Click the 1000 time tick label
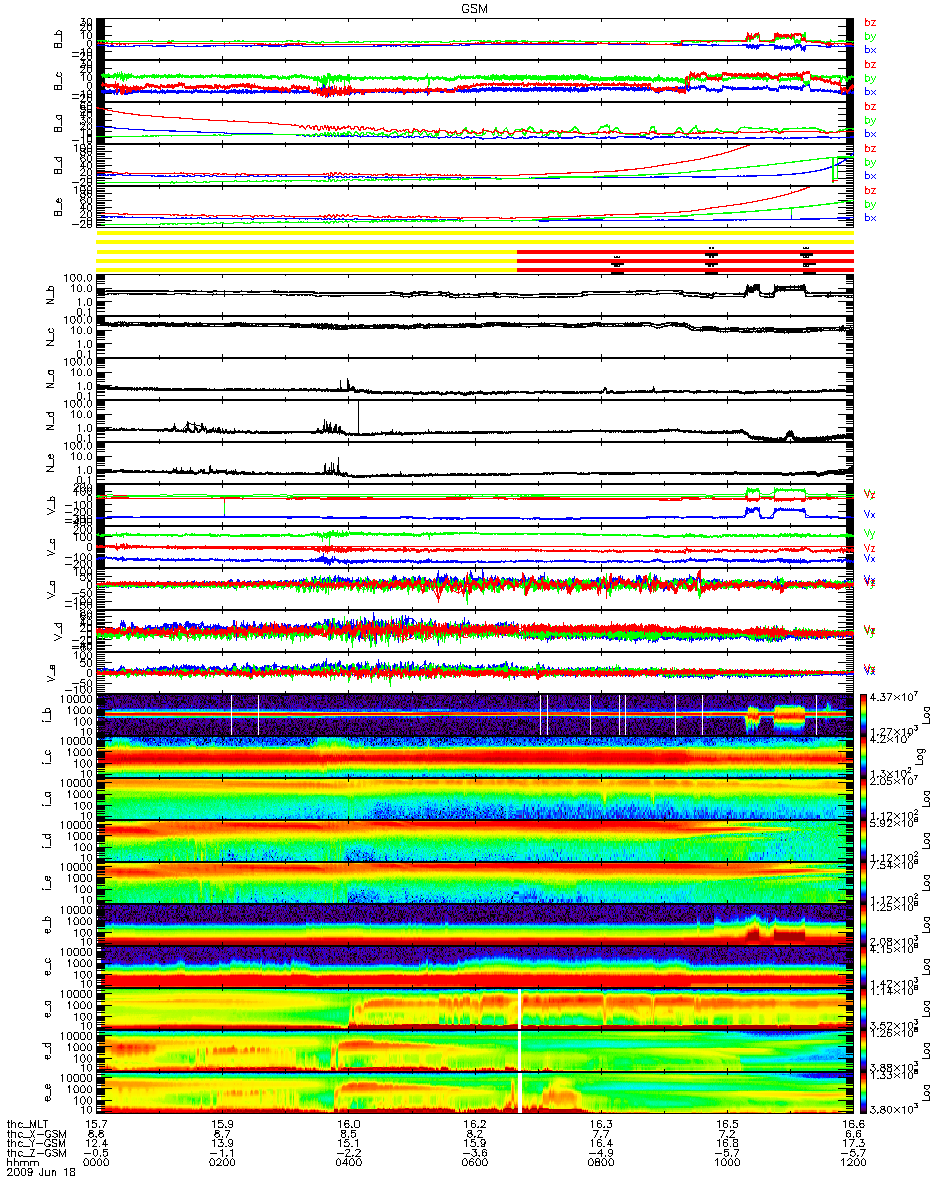 [x=727, y=1160]
